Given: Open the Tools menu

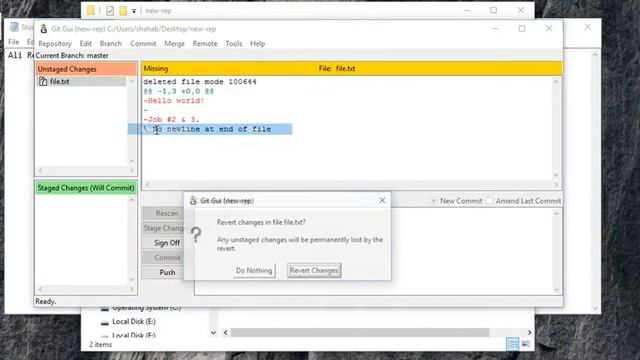Looking at the screenshot, I should click(233, 43).
